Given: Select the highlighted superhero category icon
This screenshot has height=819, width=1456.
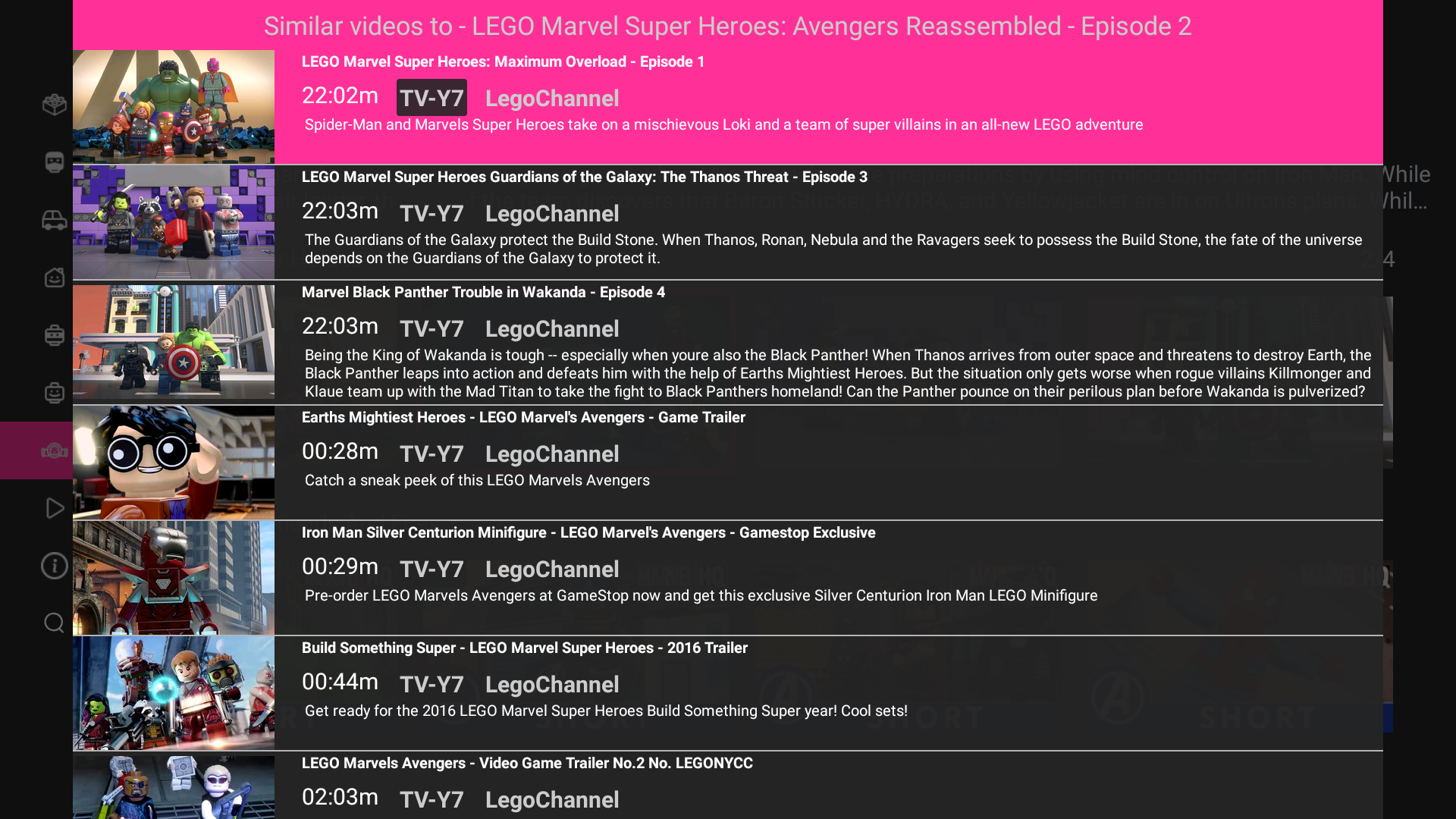Looking at the screenshot, I should [x=54, y=450].
